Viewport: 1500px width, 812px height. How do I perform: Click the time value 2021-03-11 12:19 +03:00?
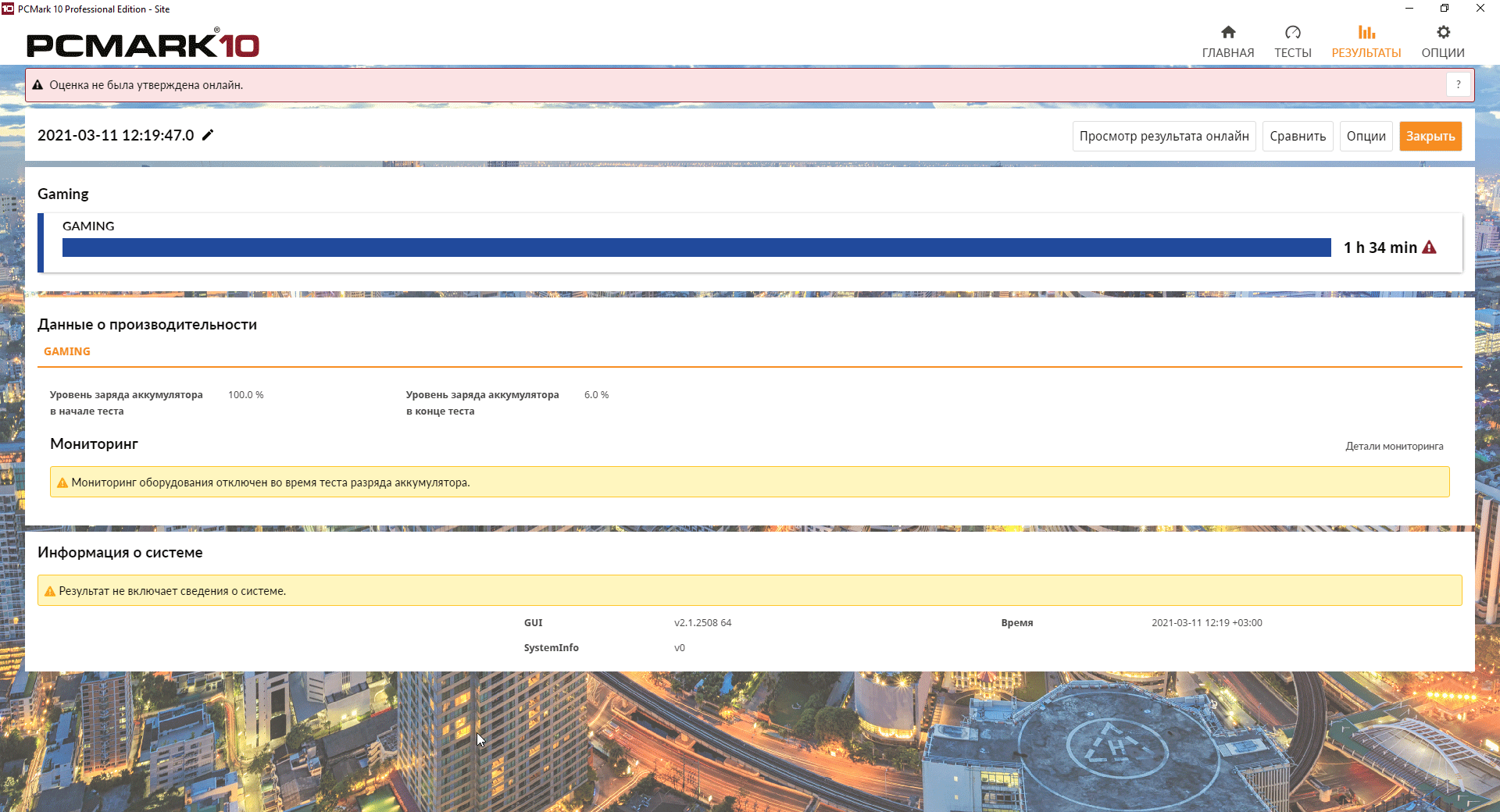click(1207, 623)
